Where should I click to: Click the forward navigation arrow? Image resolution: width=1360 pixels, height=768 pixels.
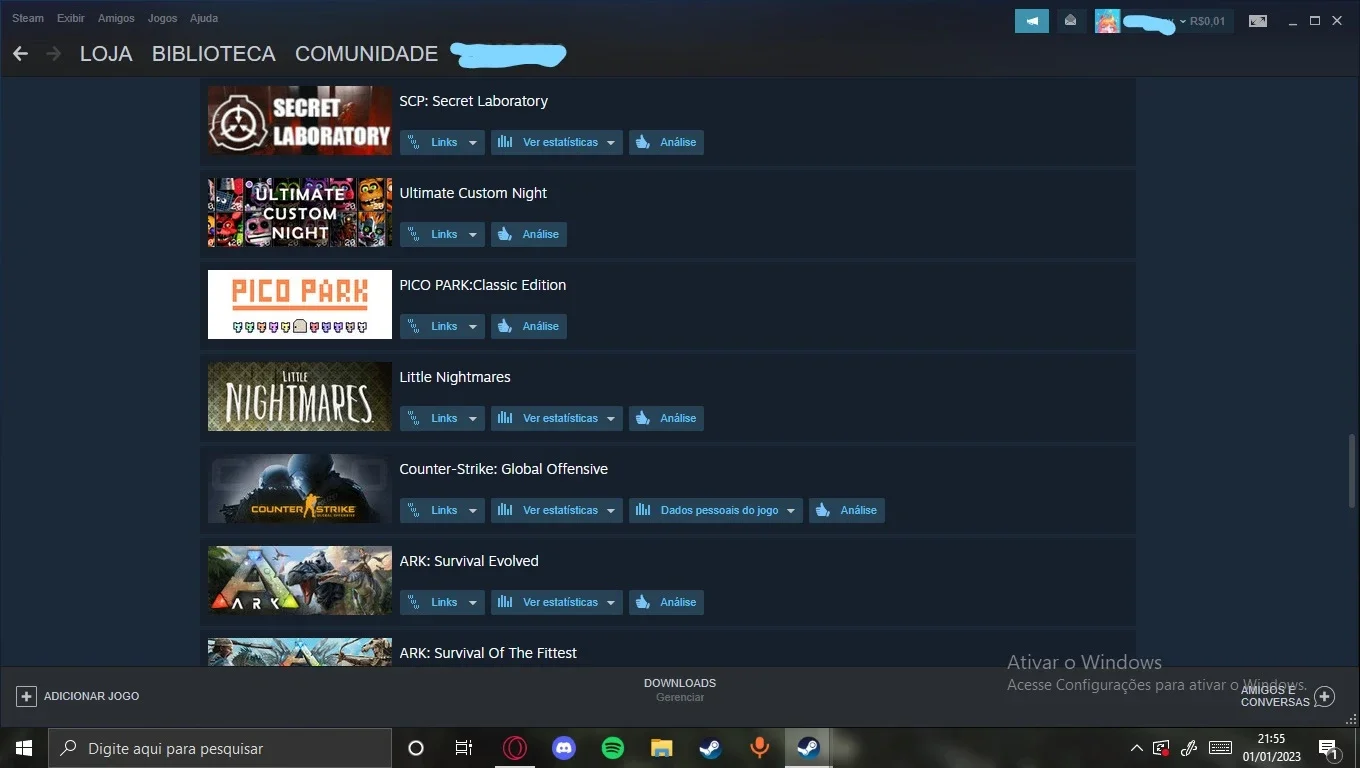pos(54,54)
